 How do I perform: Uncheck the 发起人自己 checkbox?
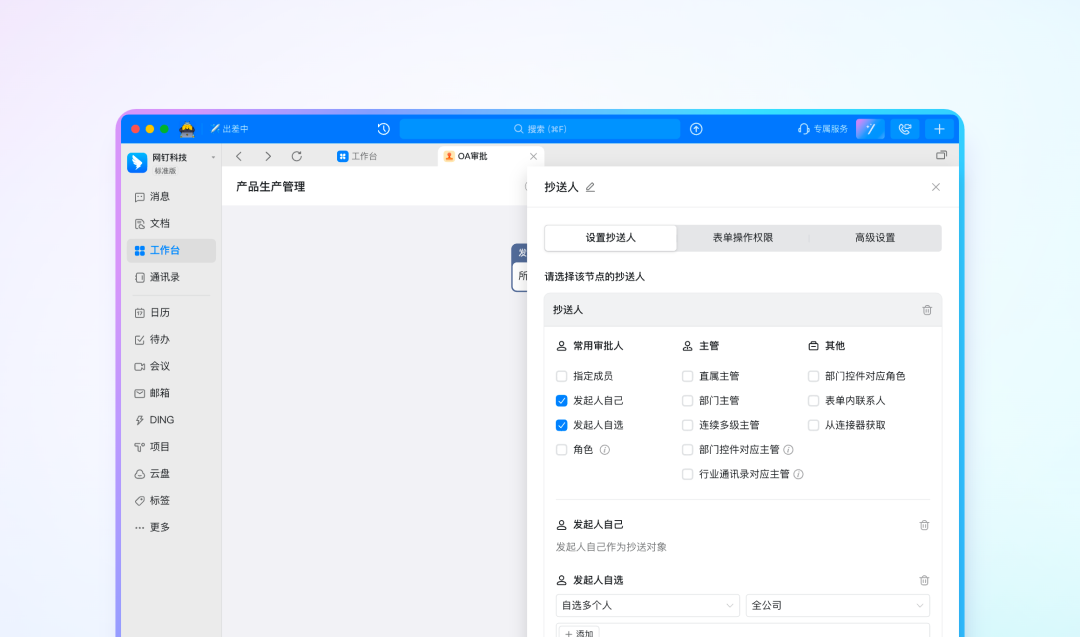562,400
